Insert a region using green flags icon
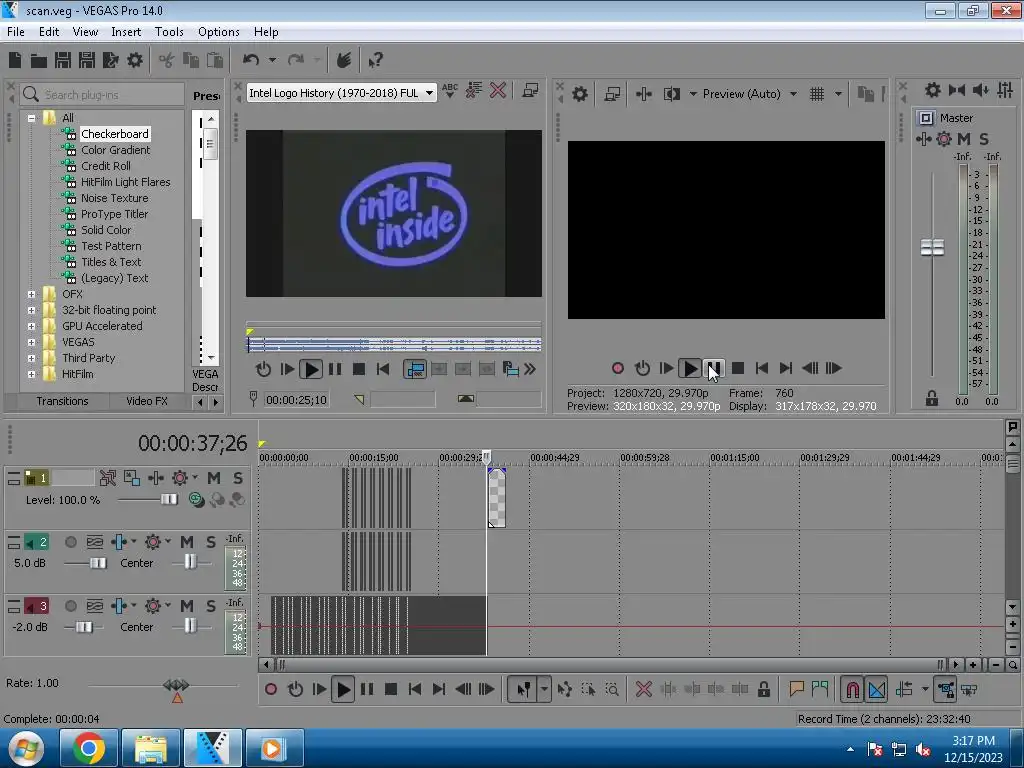The width and height of the screenshot is (1024, 768). (820, 689)
